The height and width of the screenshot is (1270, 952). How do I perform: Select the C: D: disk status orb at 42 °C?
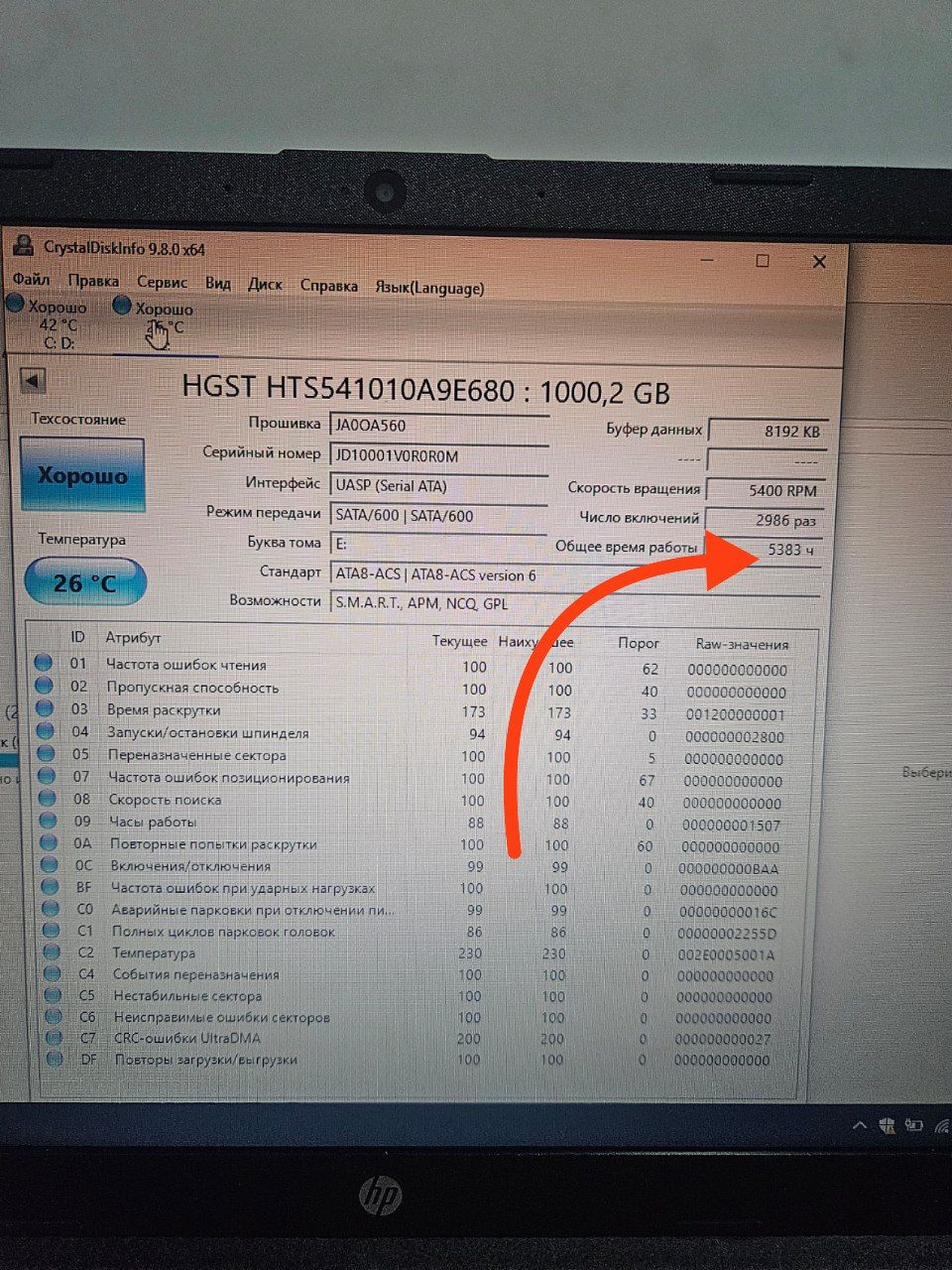pos(16,305)
